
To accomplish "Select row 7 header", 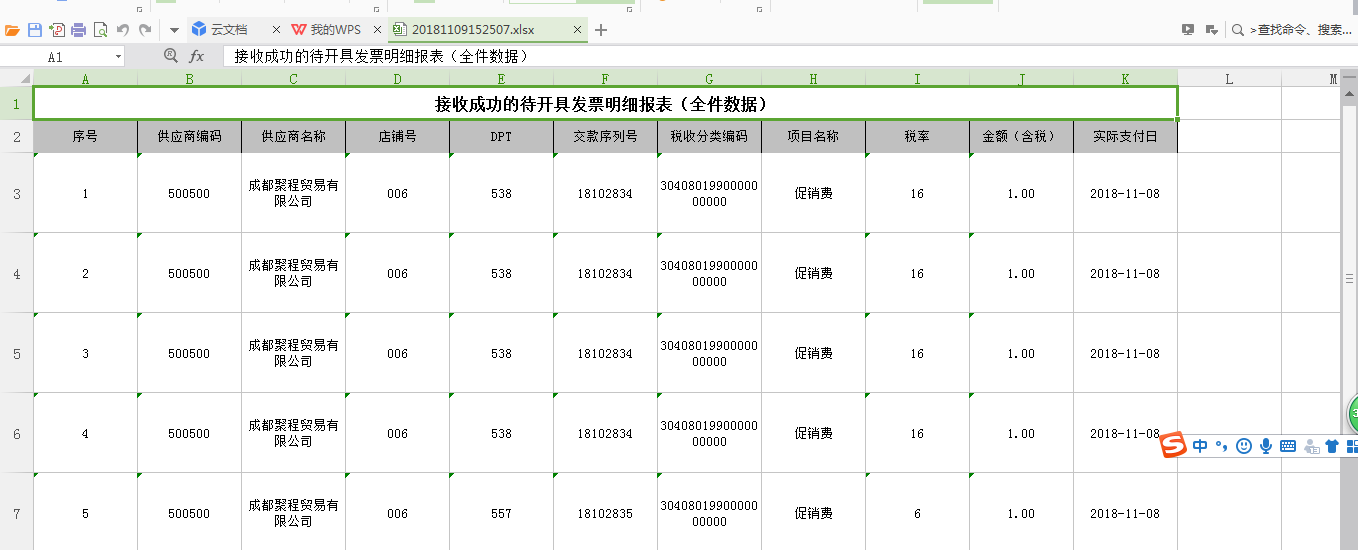I will (16, 513).
